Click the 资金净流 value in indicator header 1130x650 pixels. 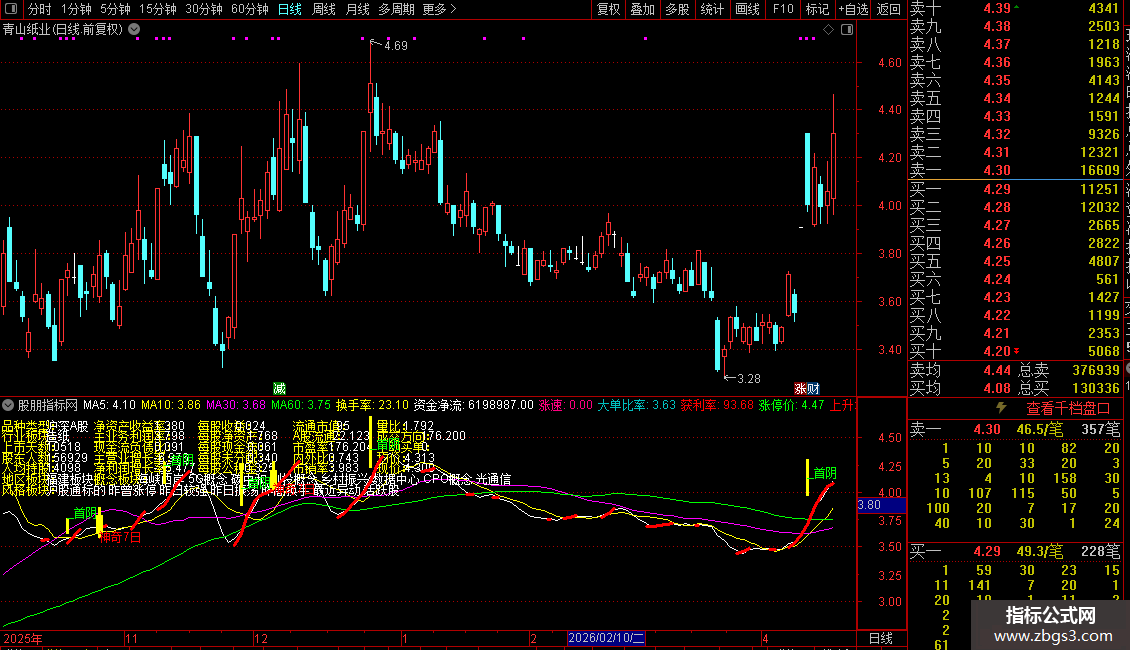coord(473,405)
